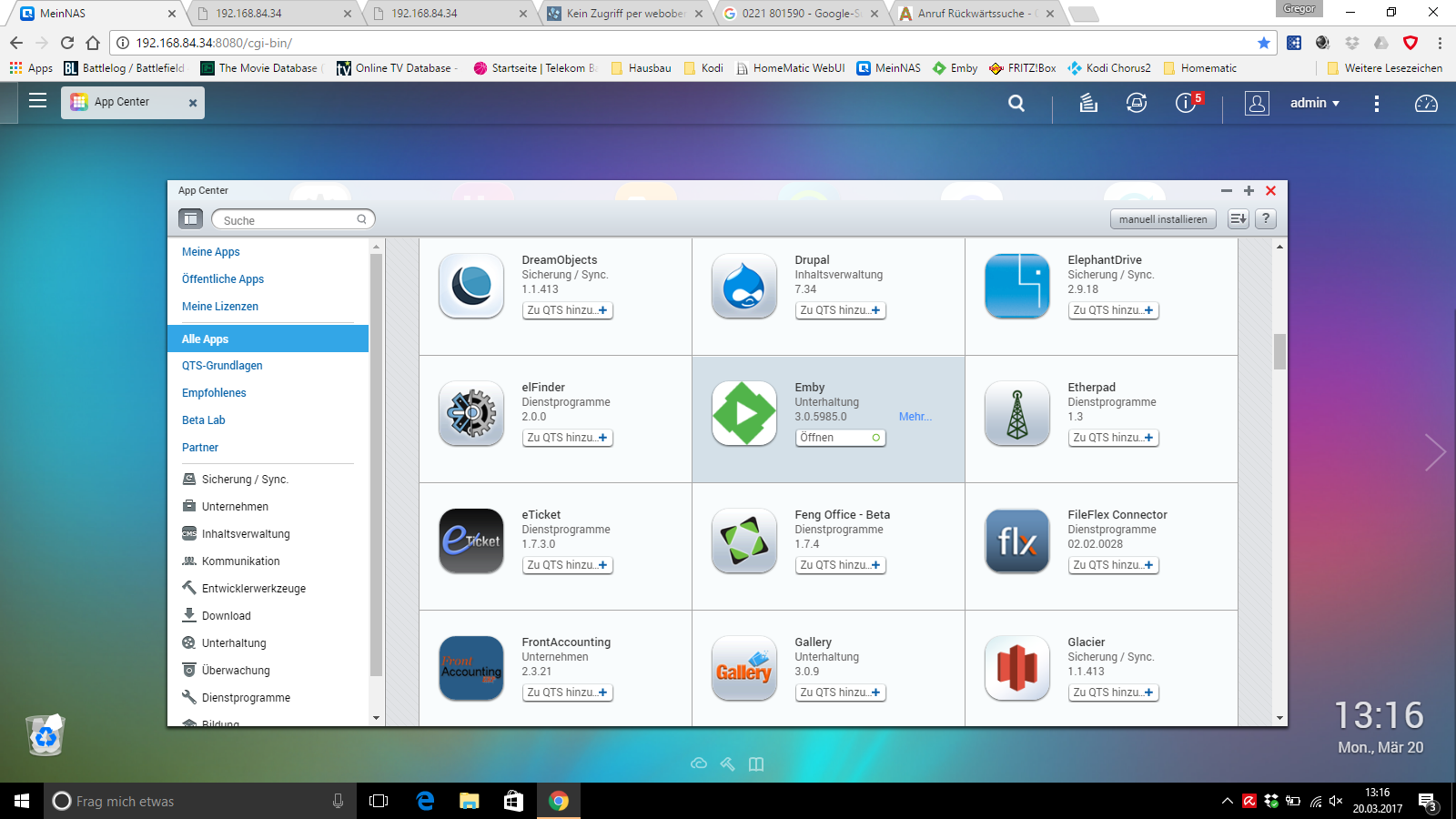Add DreamObjects with Zu QTS hinzu button
Viewport: 1456px width, 819px height.
pyautogui.click(x=568, y=310)
